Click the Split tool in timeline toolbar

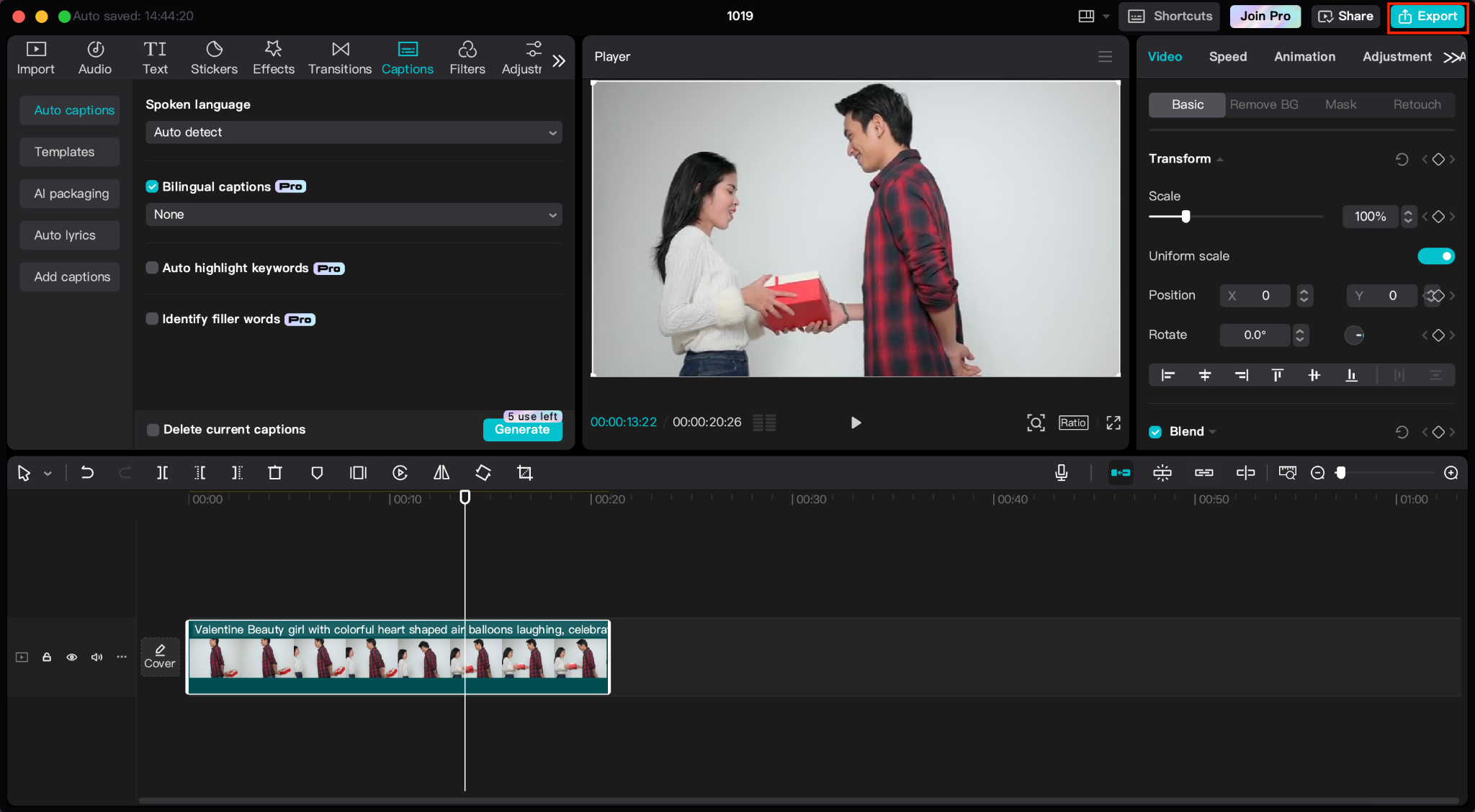162,473
